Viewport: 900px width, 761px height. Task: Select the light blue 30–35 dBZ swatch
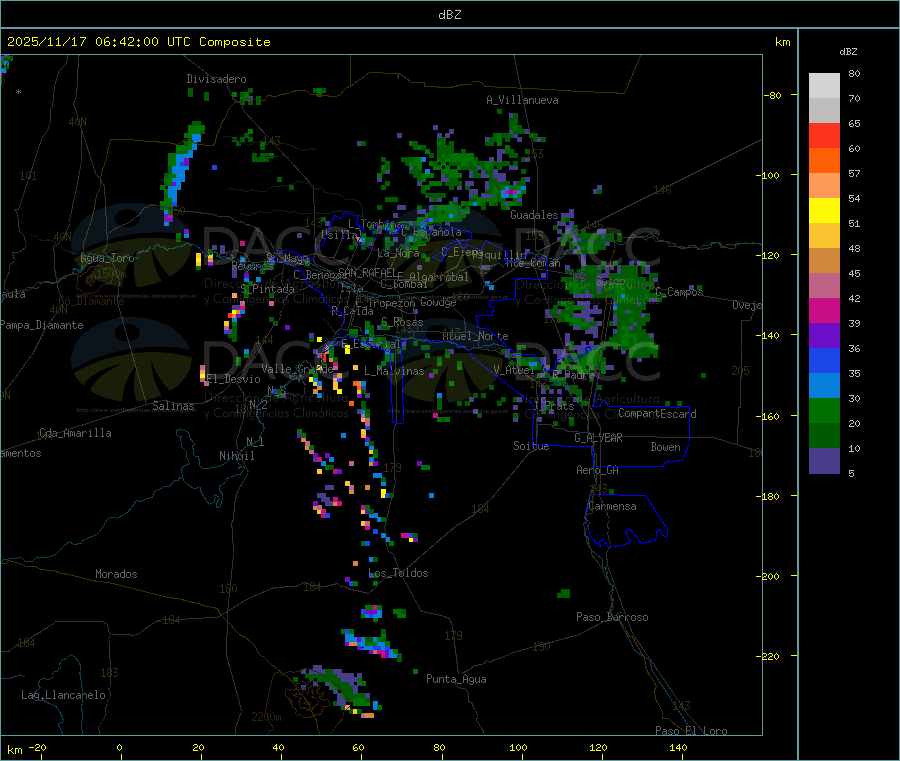pos(824,386)
